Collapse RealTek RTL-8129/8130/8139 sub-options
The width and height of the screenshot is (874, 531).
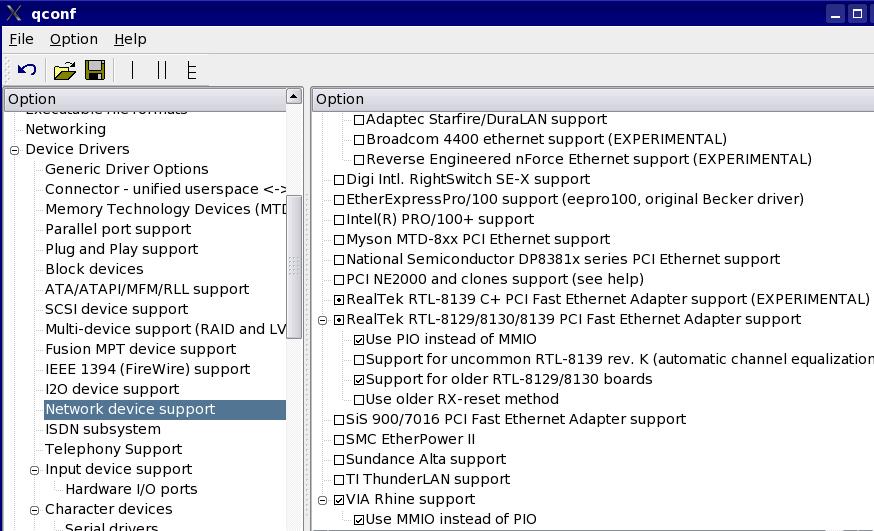click(322, 320)
